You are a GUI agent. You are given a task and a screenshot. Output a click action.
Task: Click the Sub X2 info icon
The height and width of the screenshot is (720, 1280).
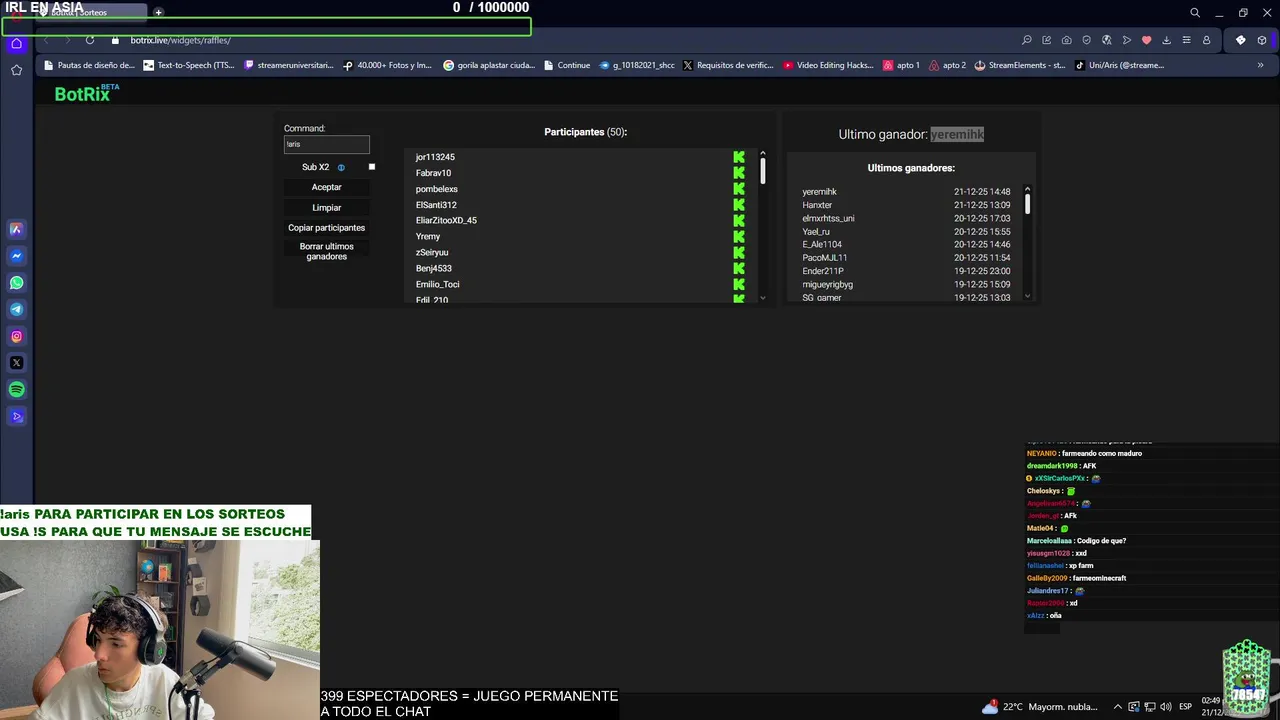tap(341, 167)
